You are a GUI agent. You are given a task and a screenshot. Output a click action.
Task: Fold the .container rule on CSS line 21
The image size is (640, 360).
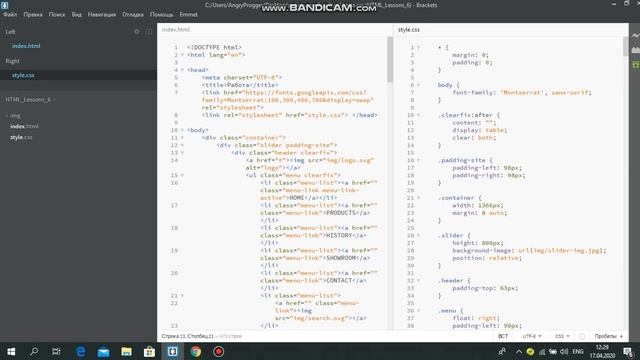418,198
